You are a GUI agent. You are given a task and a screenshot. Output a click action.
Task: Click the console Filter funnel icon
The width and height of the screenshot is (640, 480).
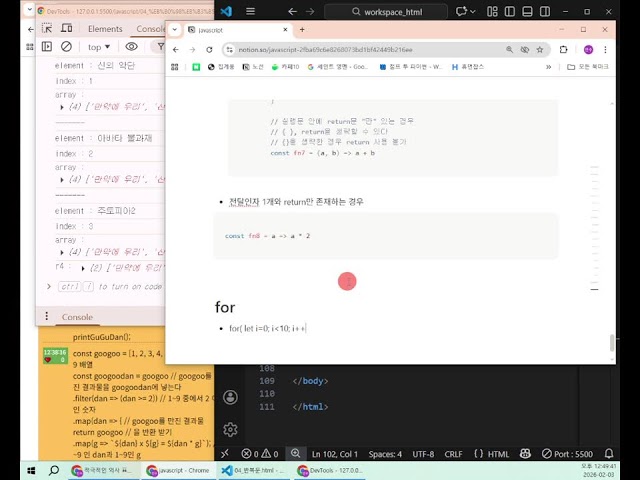[160, 47]
